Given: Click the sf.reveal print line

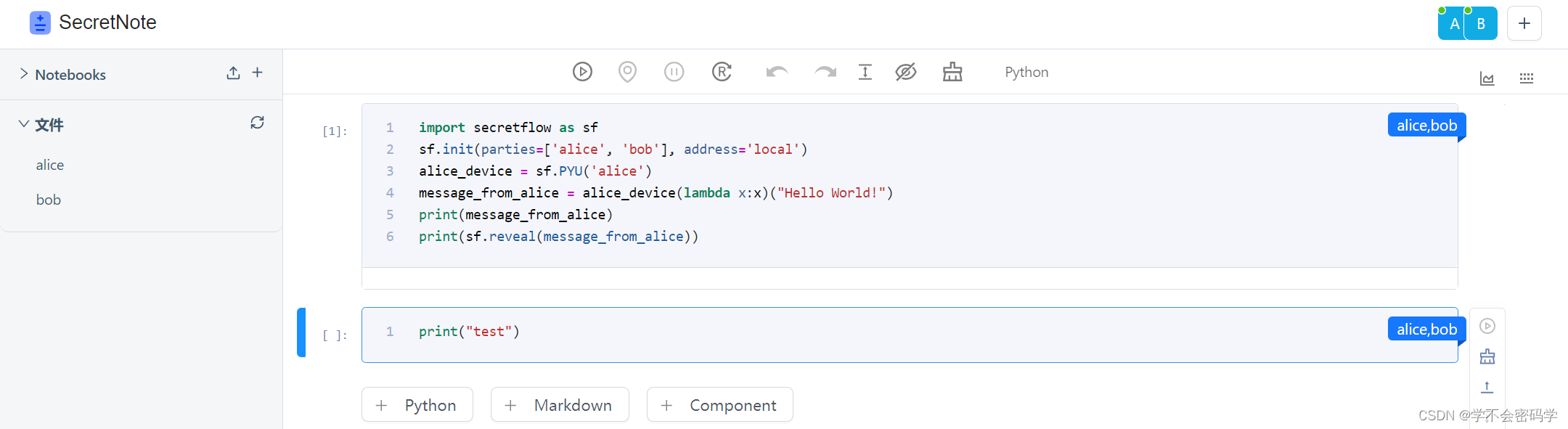Looking at the screenshot, I should coord(558,236).
